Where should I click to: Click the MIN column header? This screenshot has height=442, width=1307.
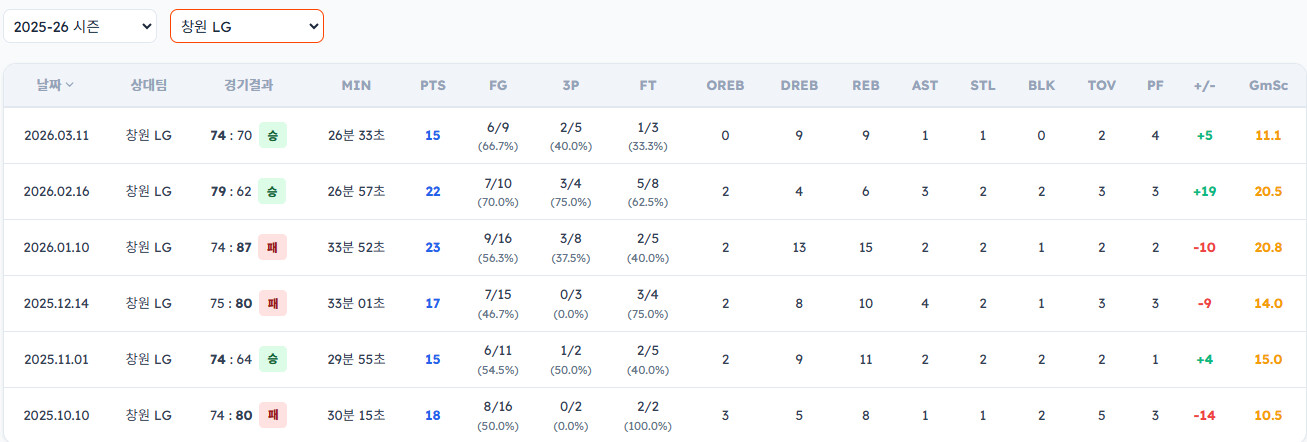356,85
